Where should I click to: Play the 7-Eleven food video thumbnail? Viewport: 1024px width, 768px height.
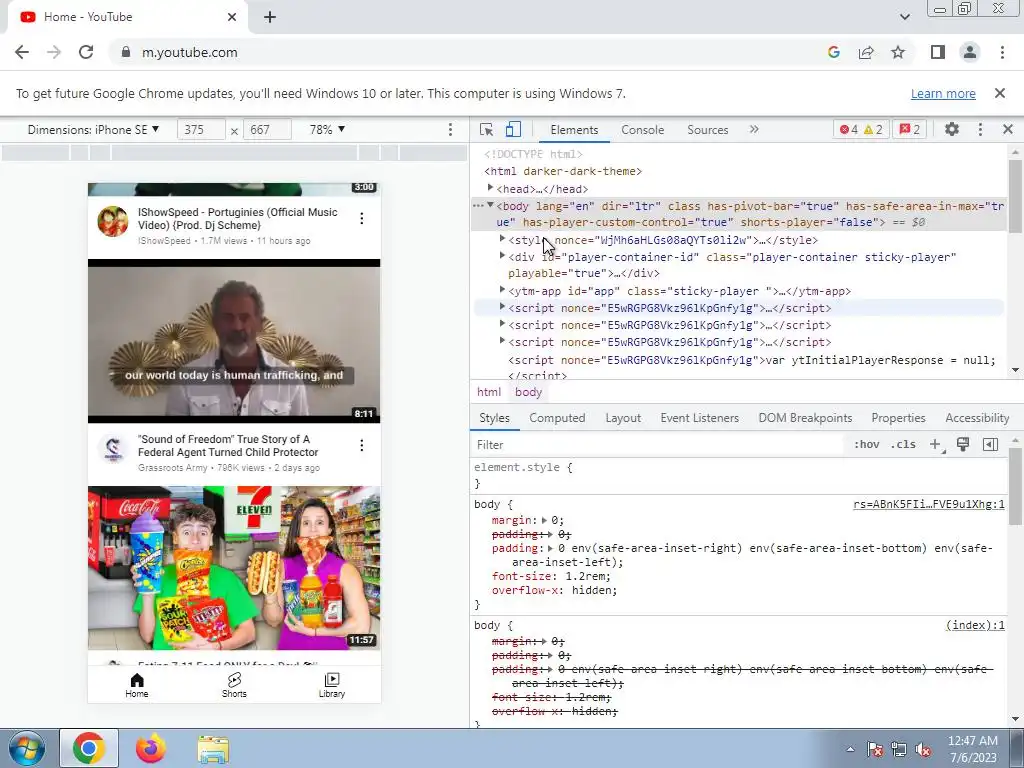pyautogui.click(x=234, y=568)
